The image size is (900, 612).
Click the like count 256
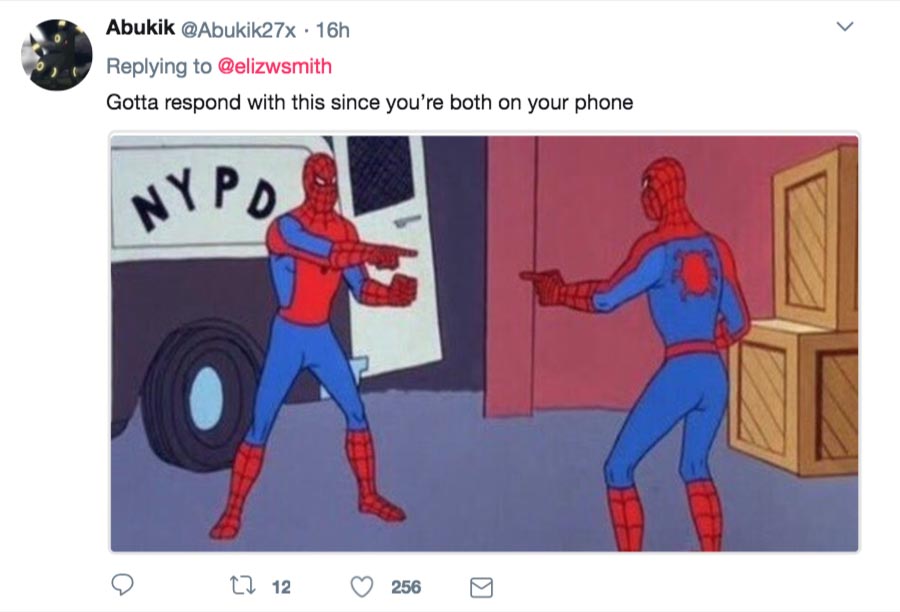[x=406, y=587]
